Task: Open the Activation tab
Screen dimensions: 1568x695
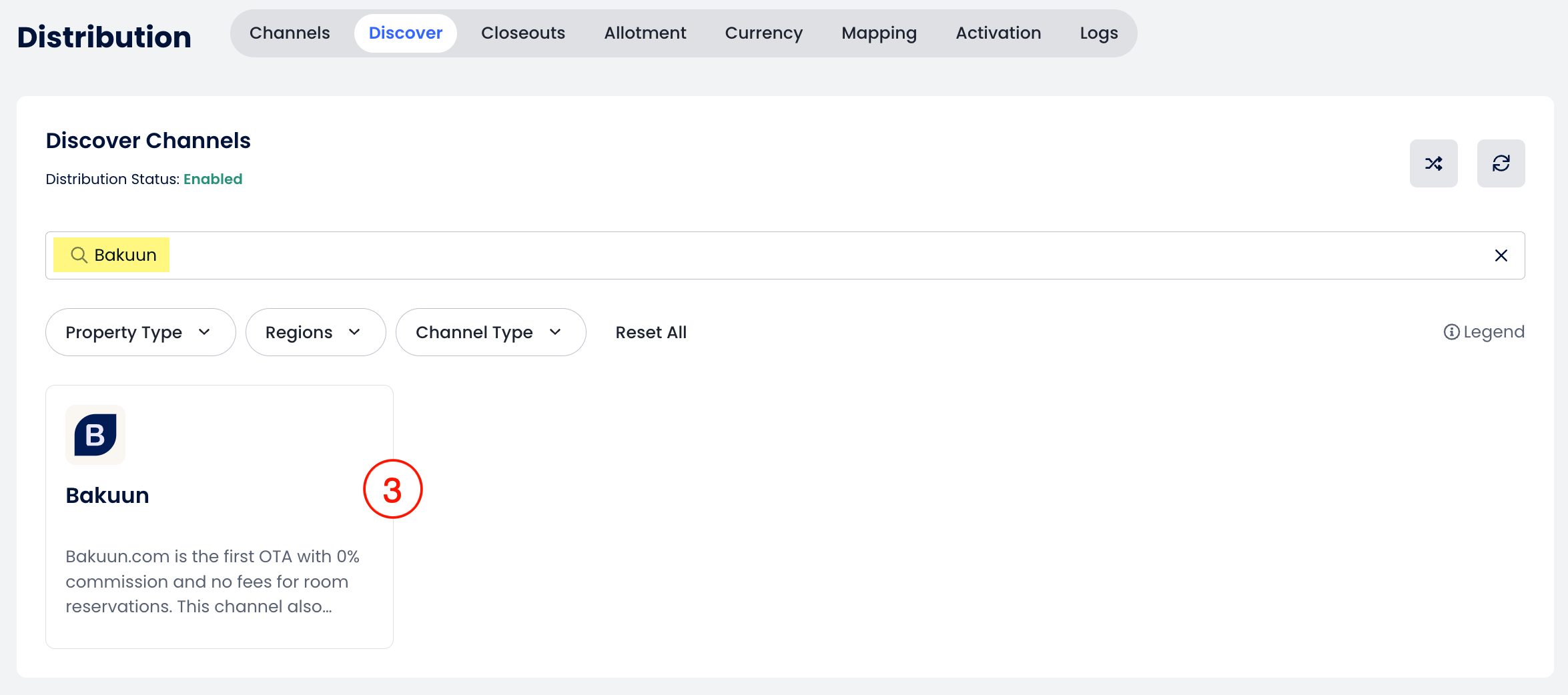Action: [998, 33]
